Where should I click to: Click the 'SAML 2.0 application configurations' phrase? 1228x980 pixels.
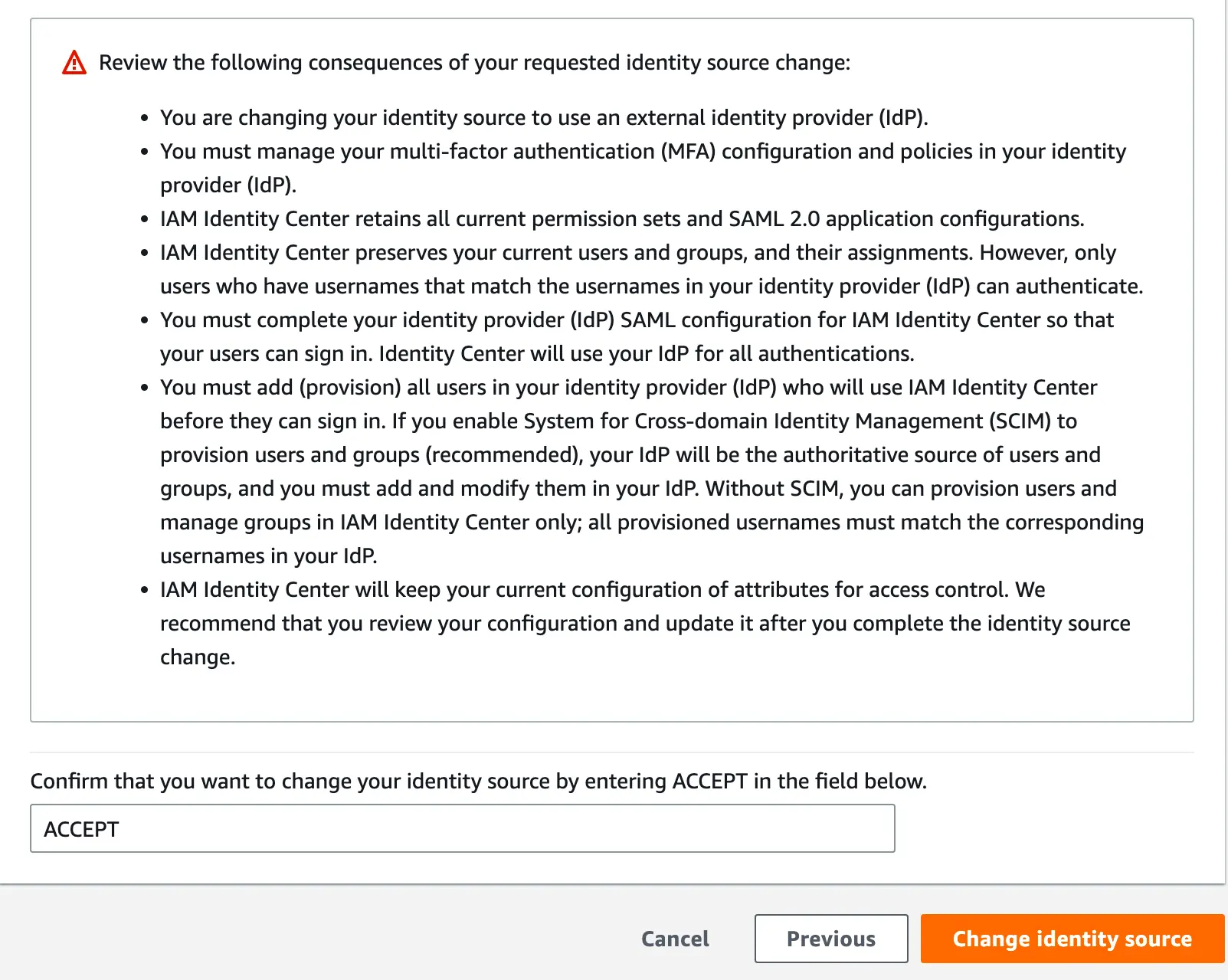906,219
